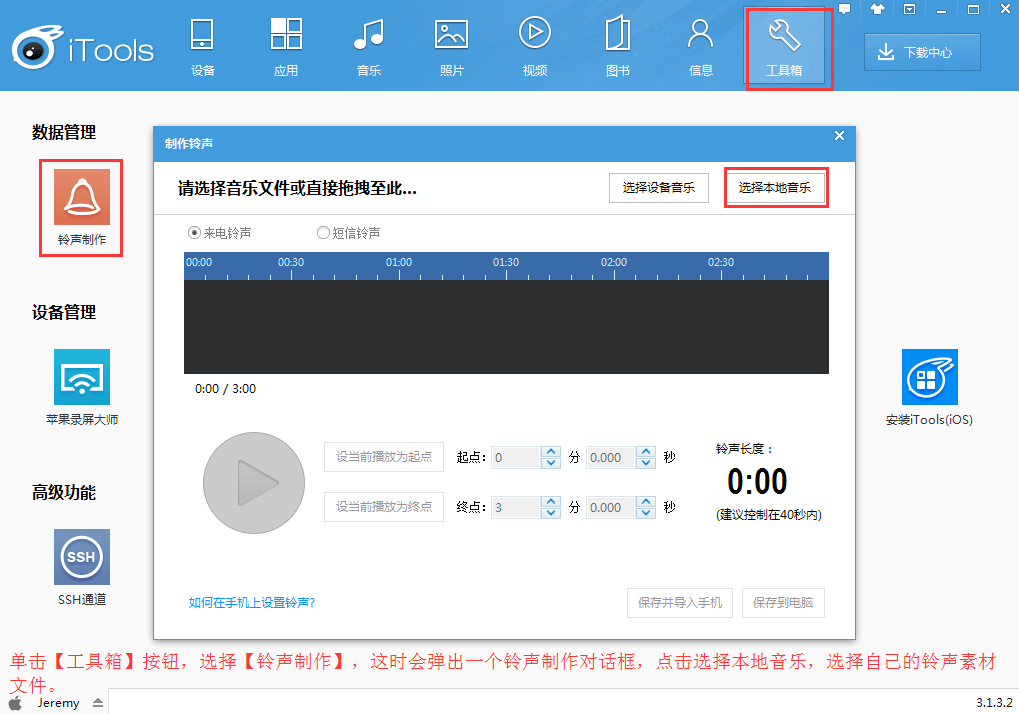Increase the 终点 minutes value

tap(551, 502)
